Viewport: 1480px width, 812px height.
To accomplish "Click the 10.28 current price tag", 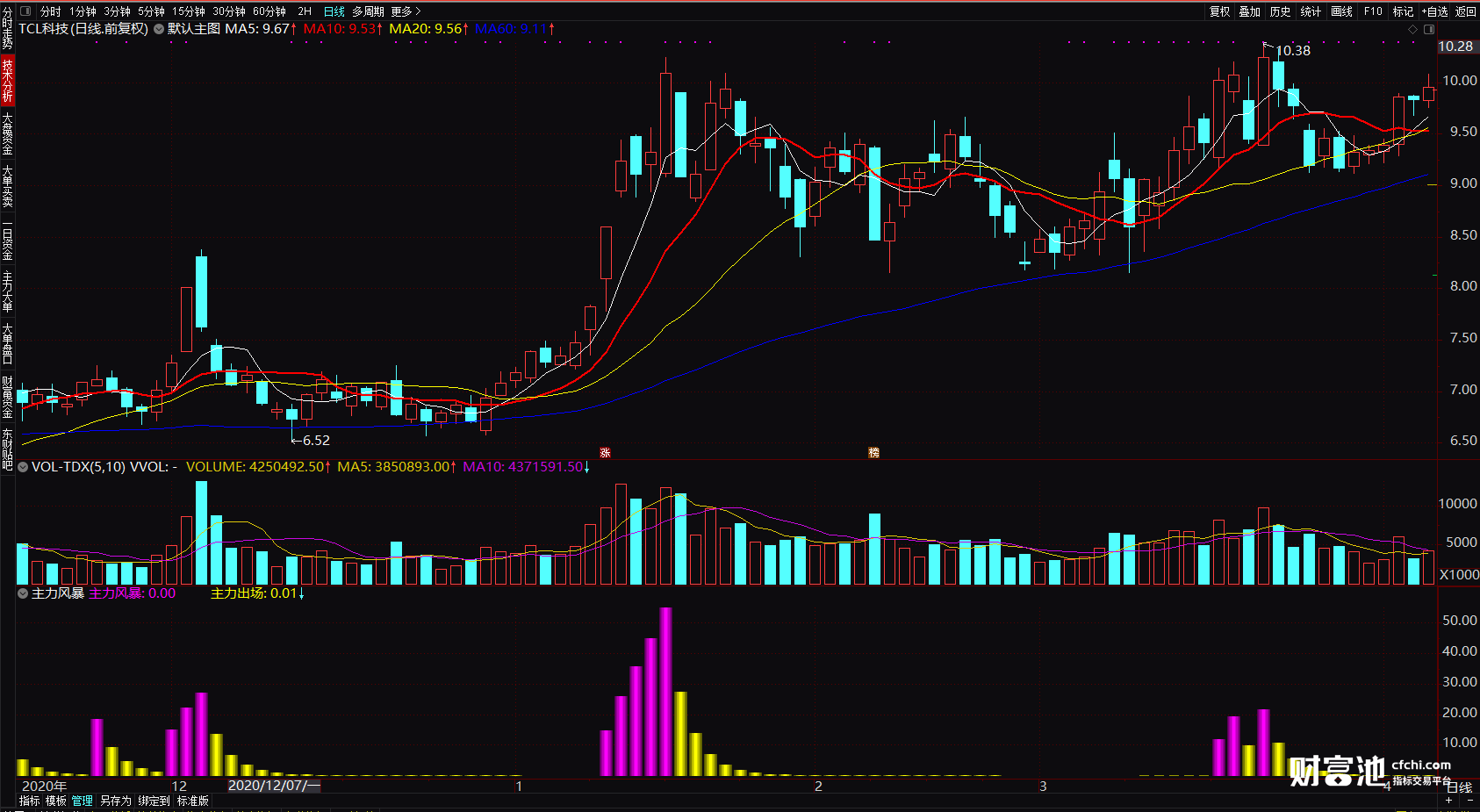I will tap(1455, 47).
